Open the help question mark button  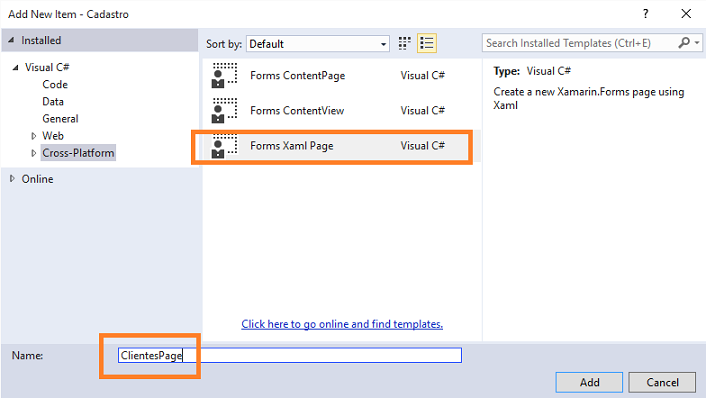pyautogui.click(x=646, y=14)
